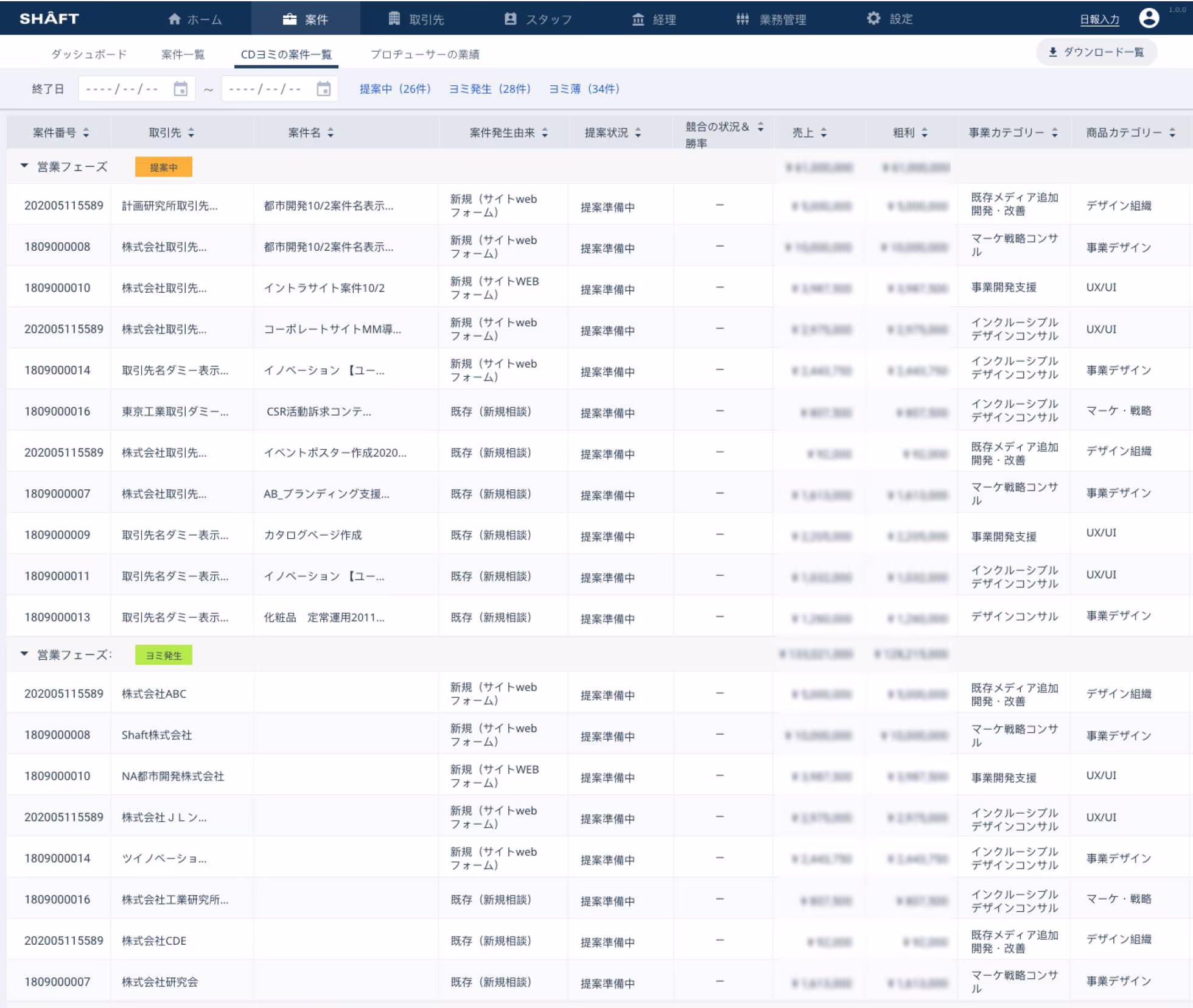Open the user account avatar icon

tap(1149, 18)
